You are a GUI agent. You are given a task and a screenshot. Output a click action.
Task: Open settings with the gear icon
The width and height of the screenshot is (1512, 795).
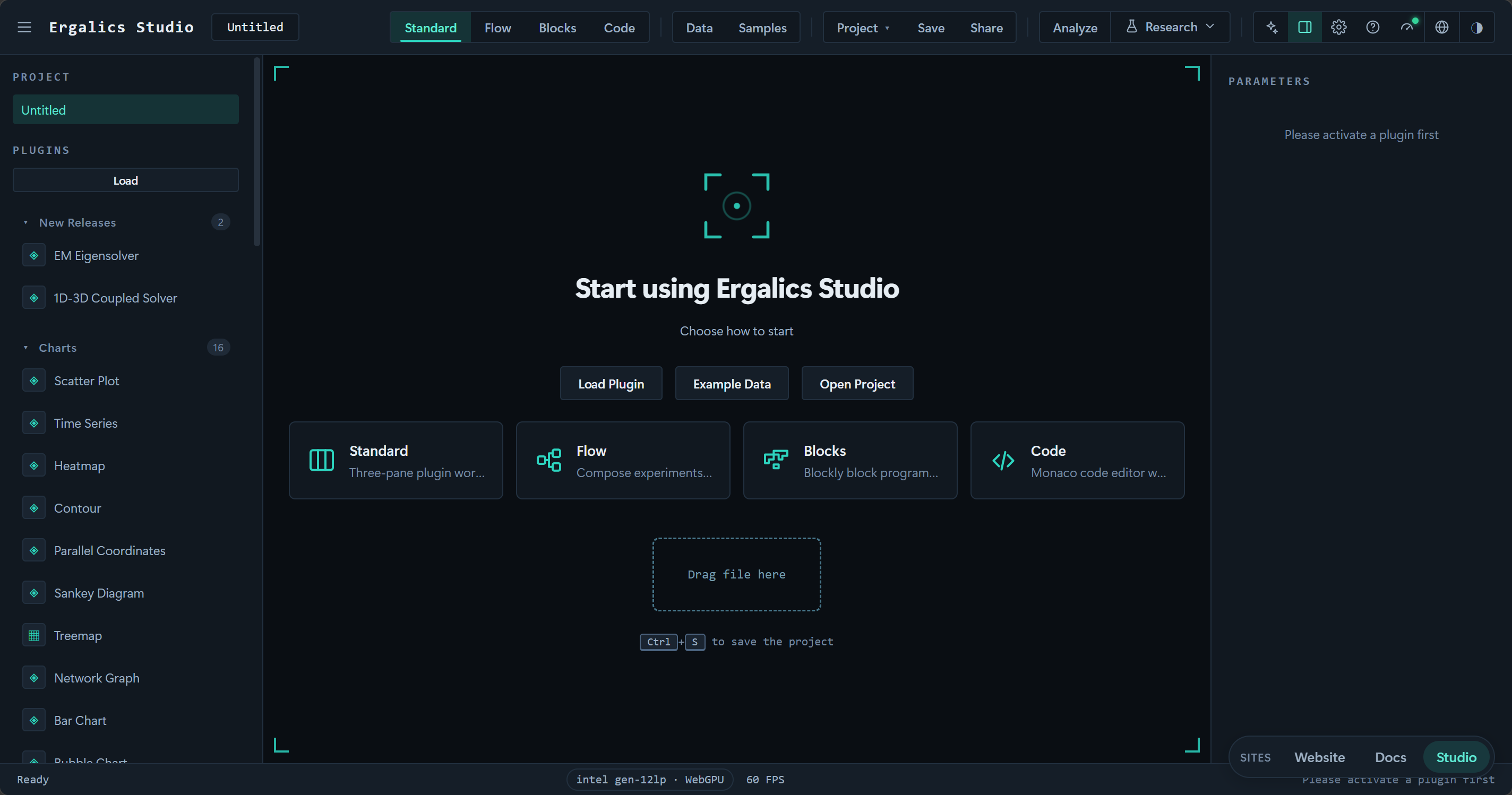pos(1339,27)
